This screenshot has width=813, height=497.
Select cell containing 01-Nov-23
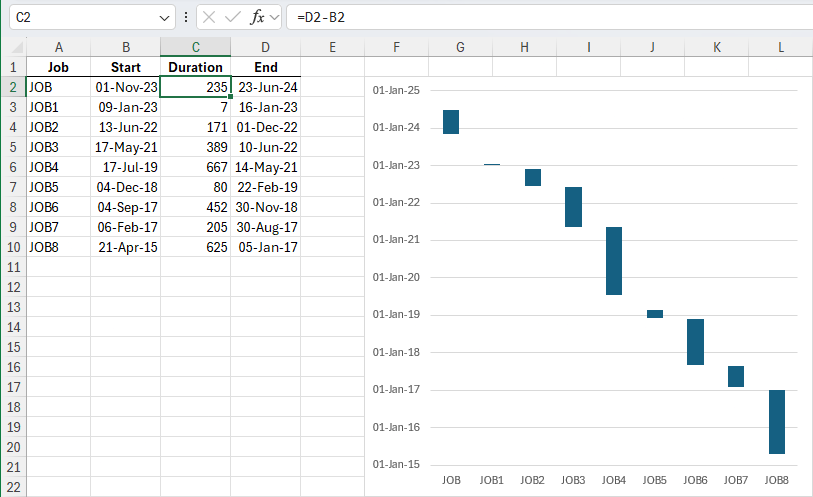click(125, 87)
